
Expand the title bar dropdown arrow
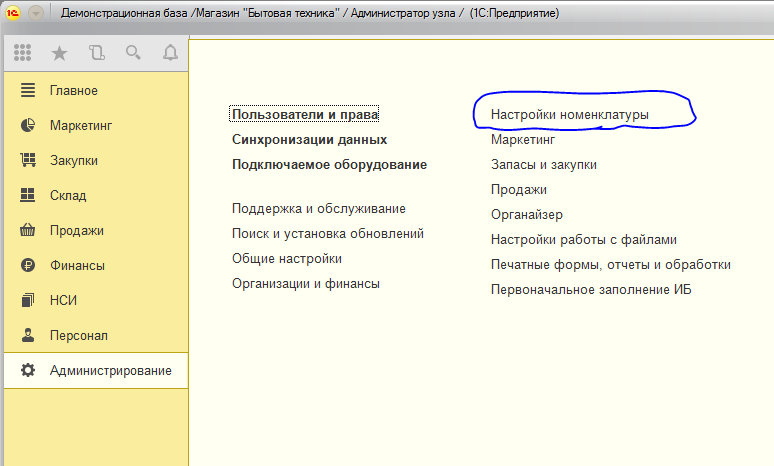click(x=36, y=13)
